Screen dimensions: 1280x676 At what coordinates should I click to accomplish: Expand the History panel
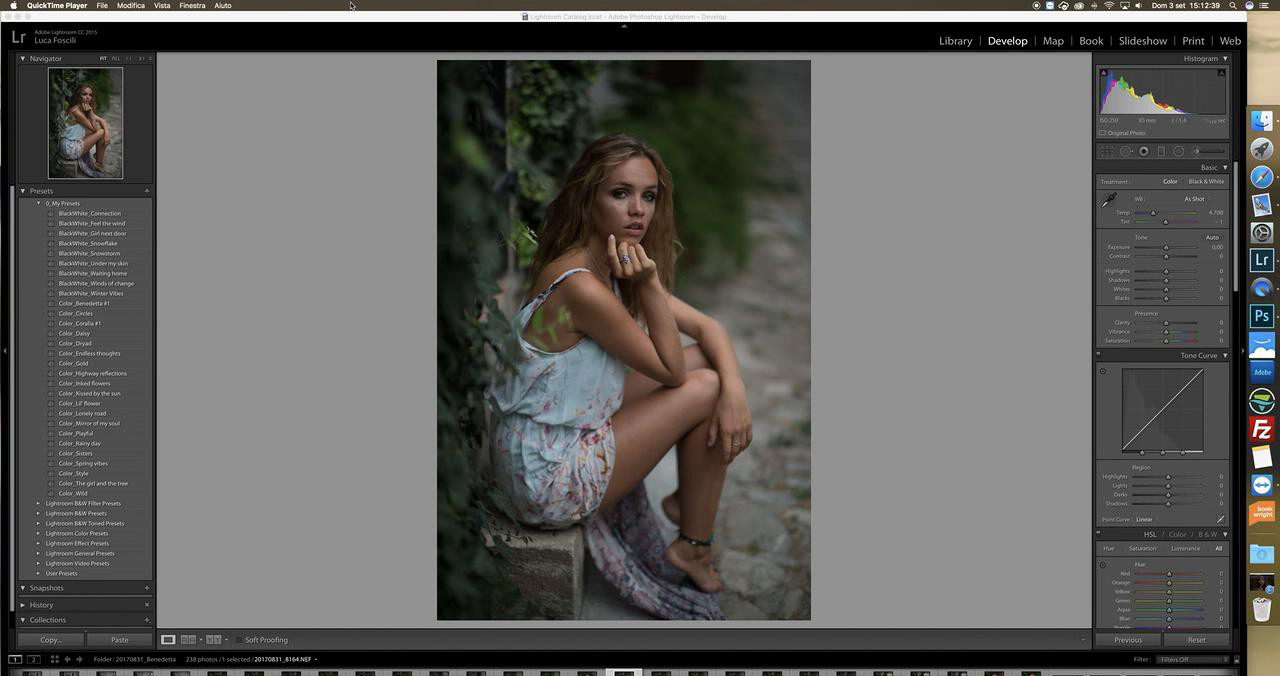[x=41, y=605]
